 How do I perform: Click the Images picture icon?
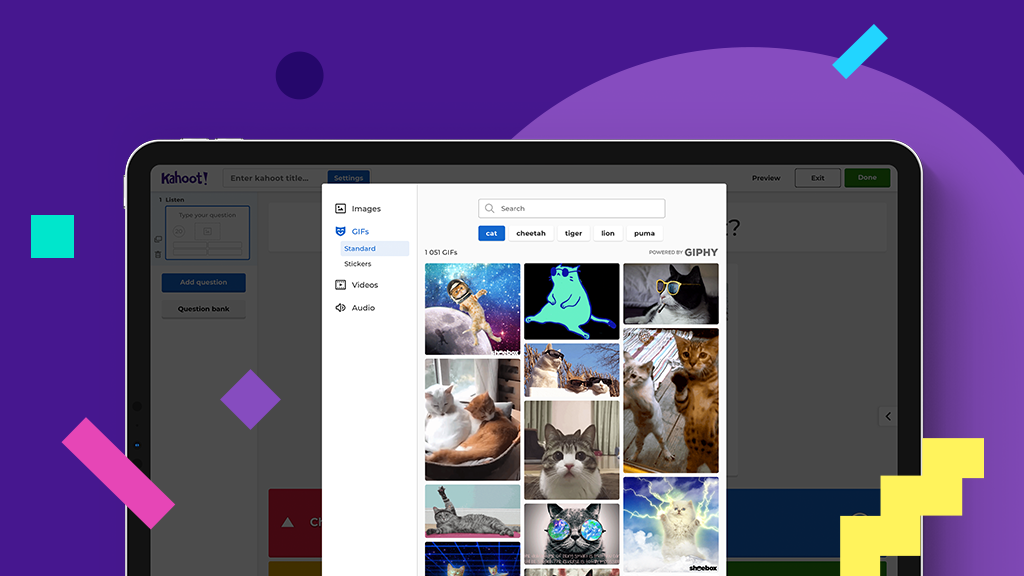pos(340,208)
